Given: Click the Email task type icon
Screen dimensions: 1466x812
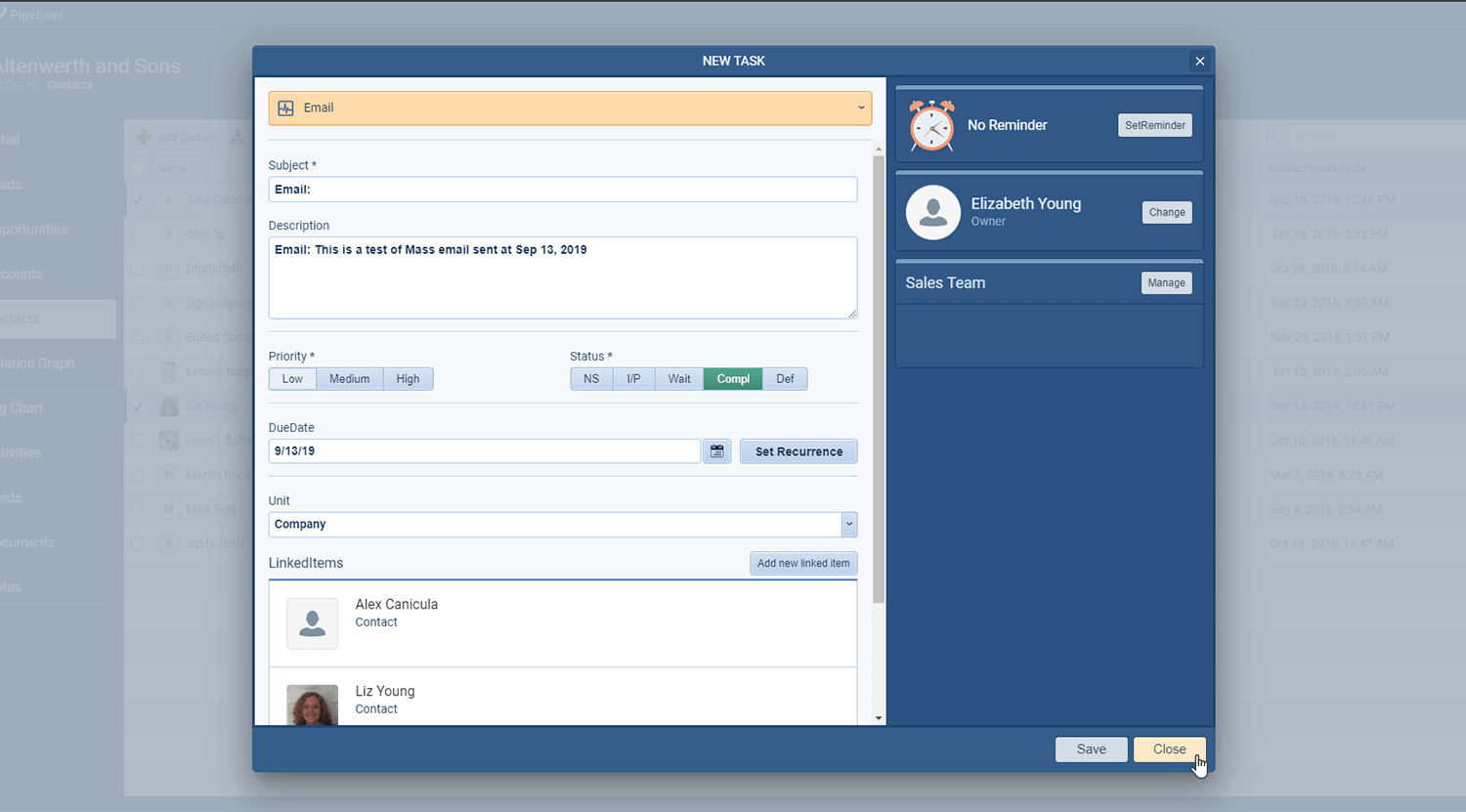Looking at the screenshot, I should [286, 108].
